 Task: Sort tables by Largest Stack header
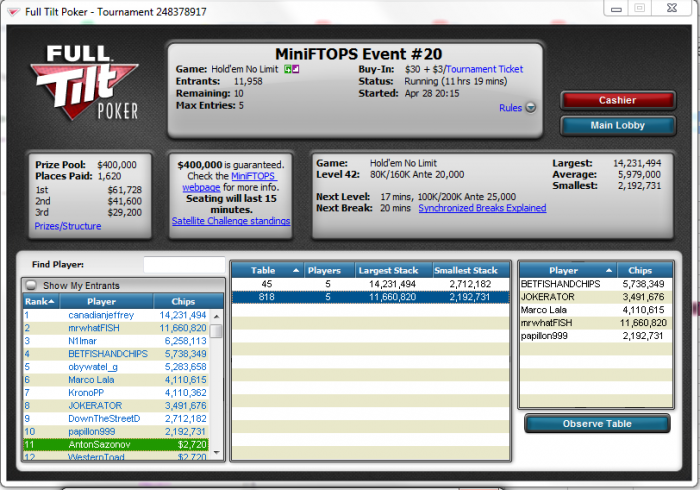(x=394, y=270)
